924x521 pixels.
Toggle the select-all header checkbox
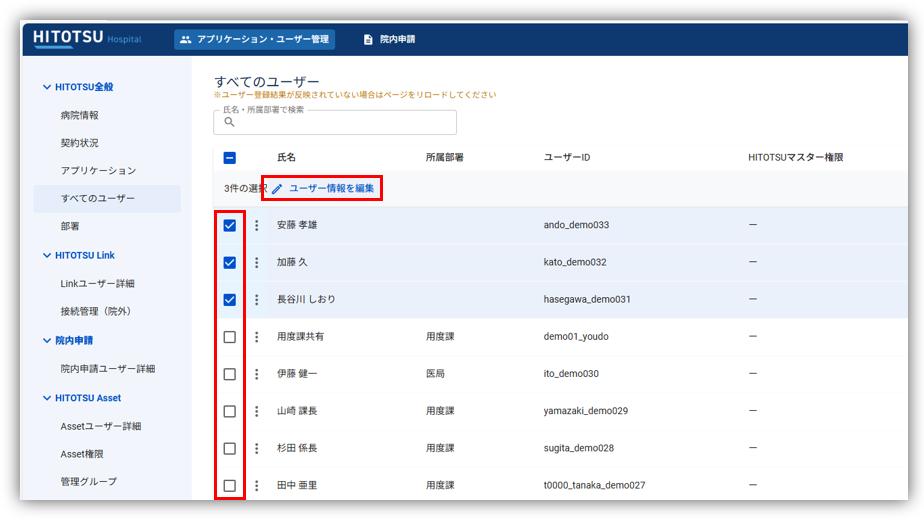coord(230,158)
